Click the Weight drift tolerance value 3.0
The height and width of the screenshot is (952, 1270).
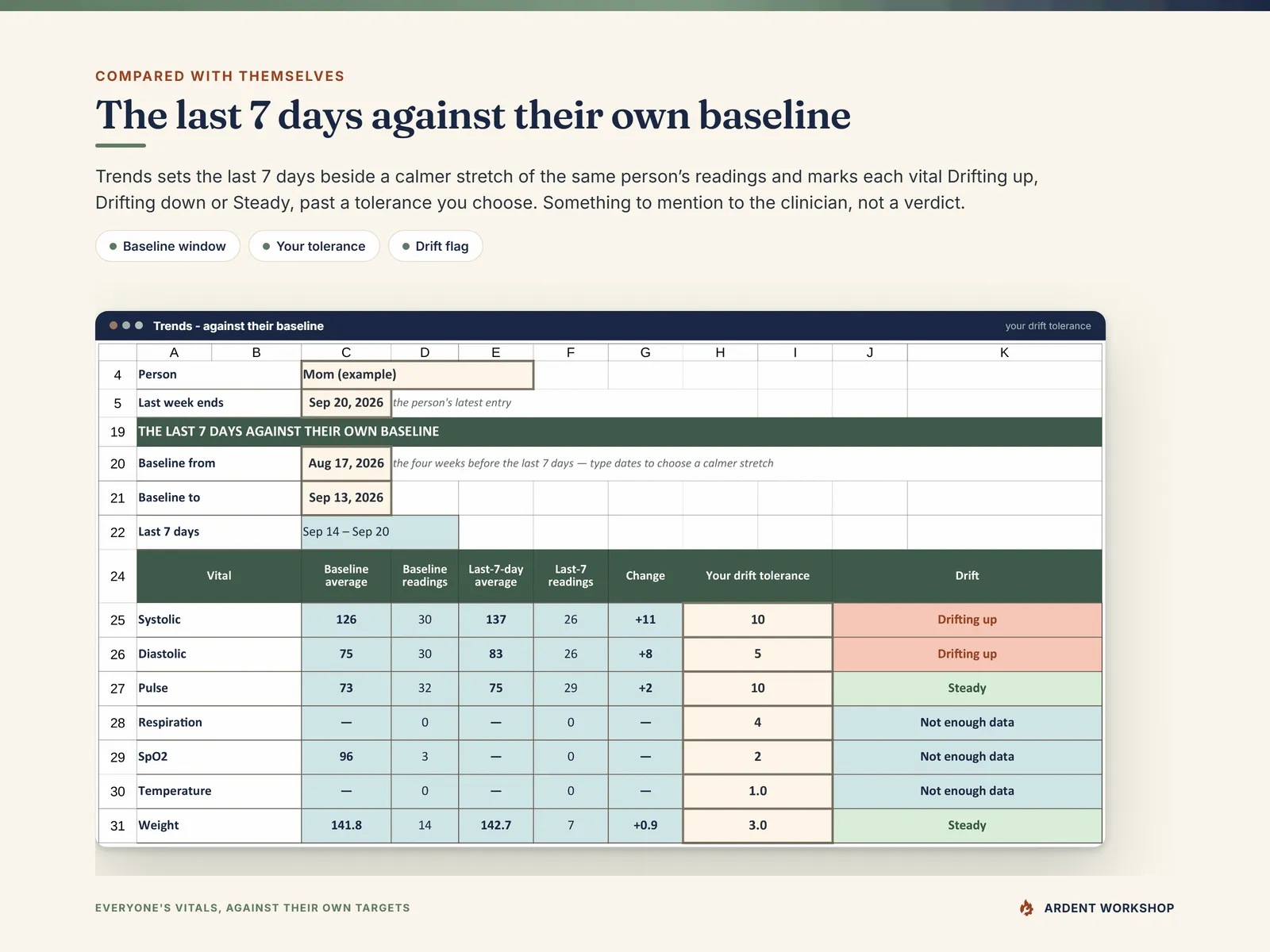click(757, 825)
